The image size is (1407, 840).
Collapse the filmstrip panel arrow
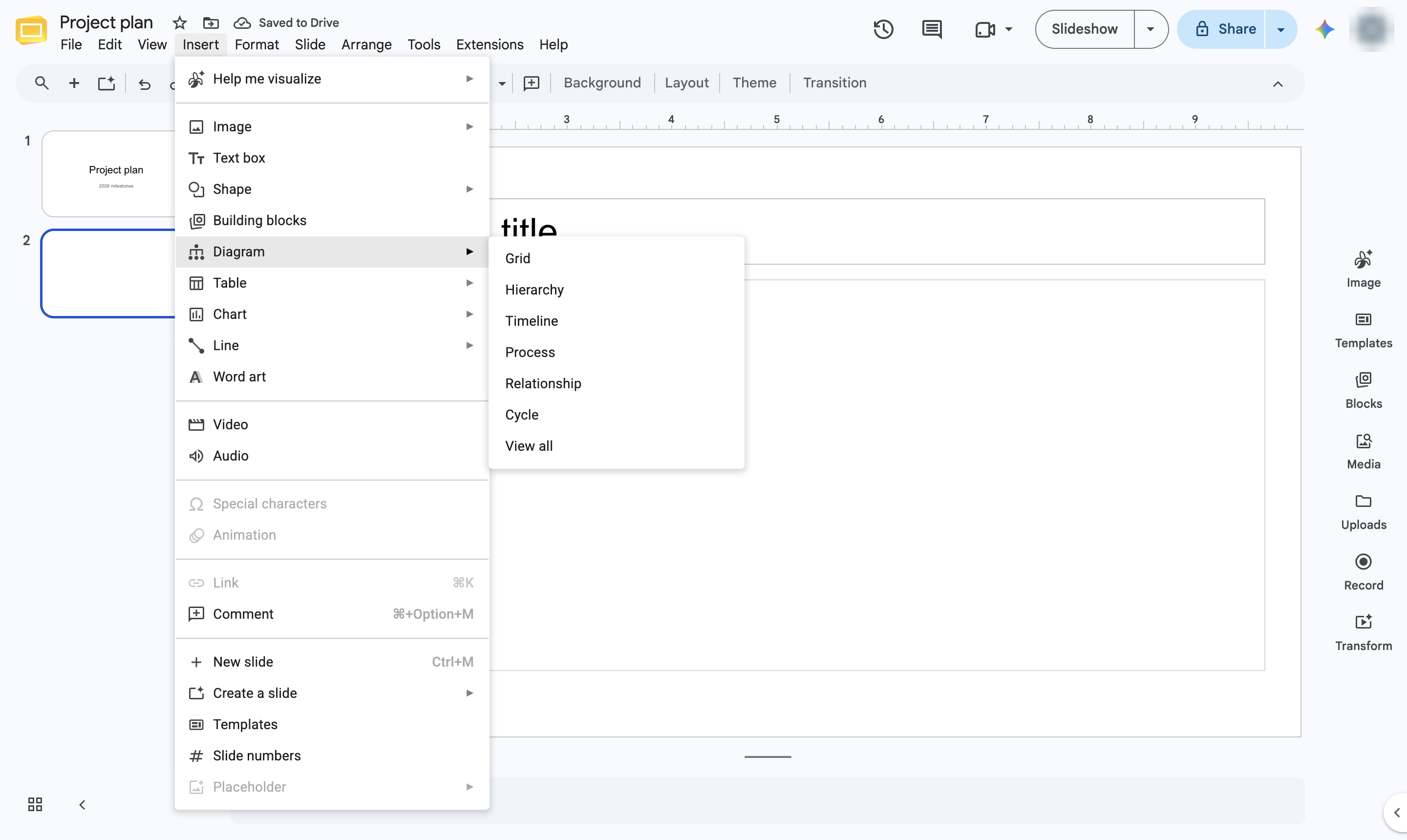click(82, 804)
